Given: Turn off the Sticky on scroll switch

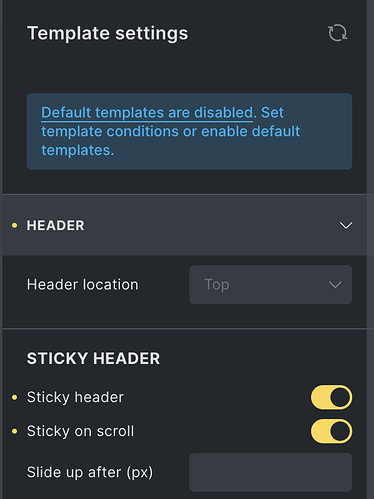Looking at the screenshot, I should 331,431.
